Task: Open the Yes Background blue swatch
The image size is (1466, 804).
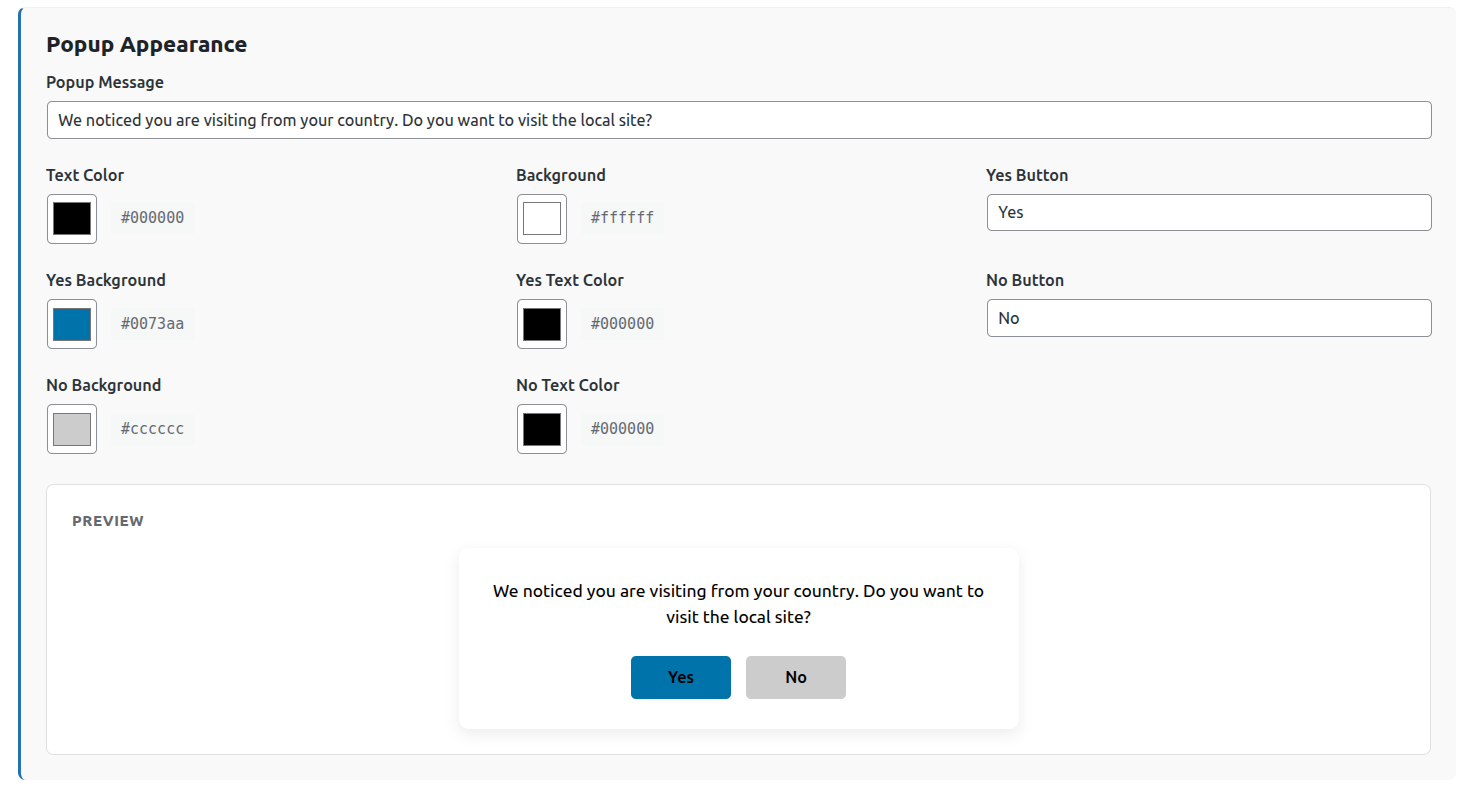Action: [72, 324]
